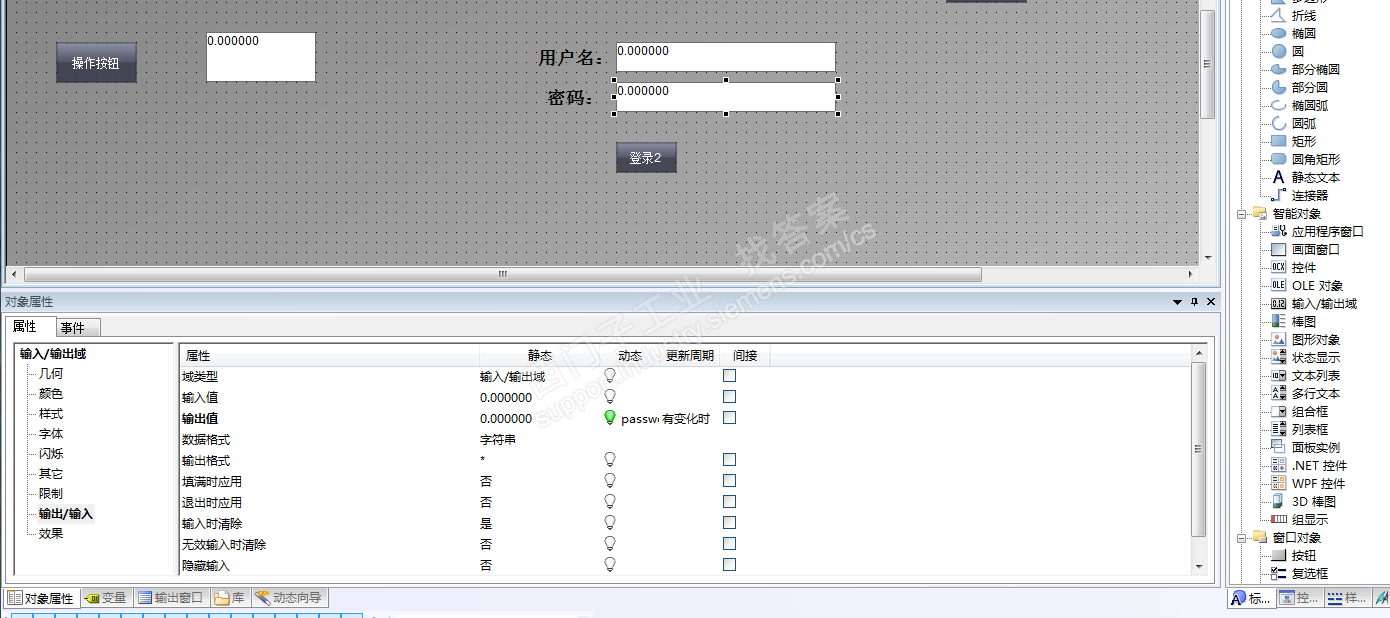Select the 圆弧 circular arc object
This screenshot has height=618, width=1390.
[x=1304, y=123]
